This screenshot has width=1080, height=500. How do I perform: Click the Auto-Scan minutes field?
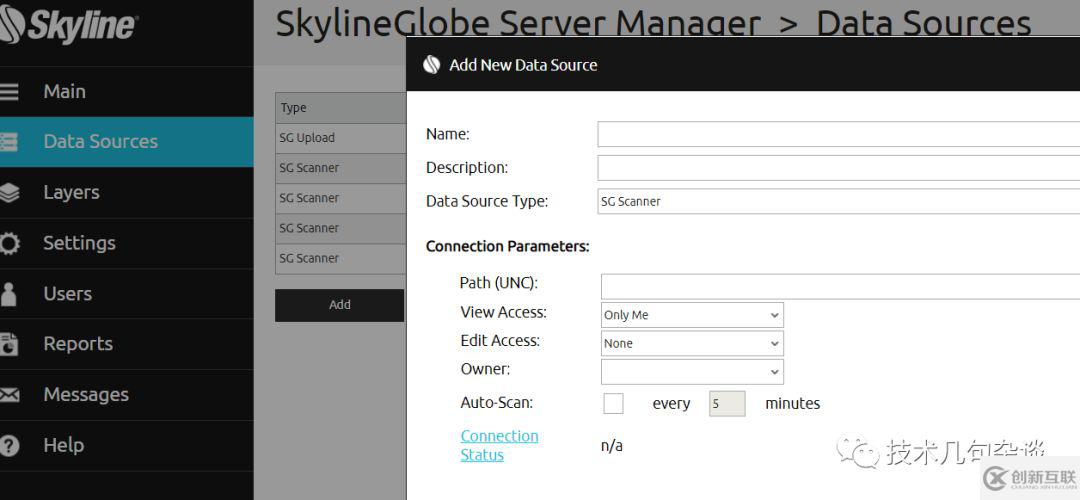[x=727, y=404]
